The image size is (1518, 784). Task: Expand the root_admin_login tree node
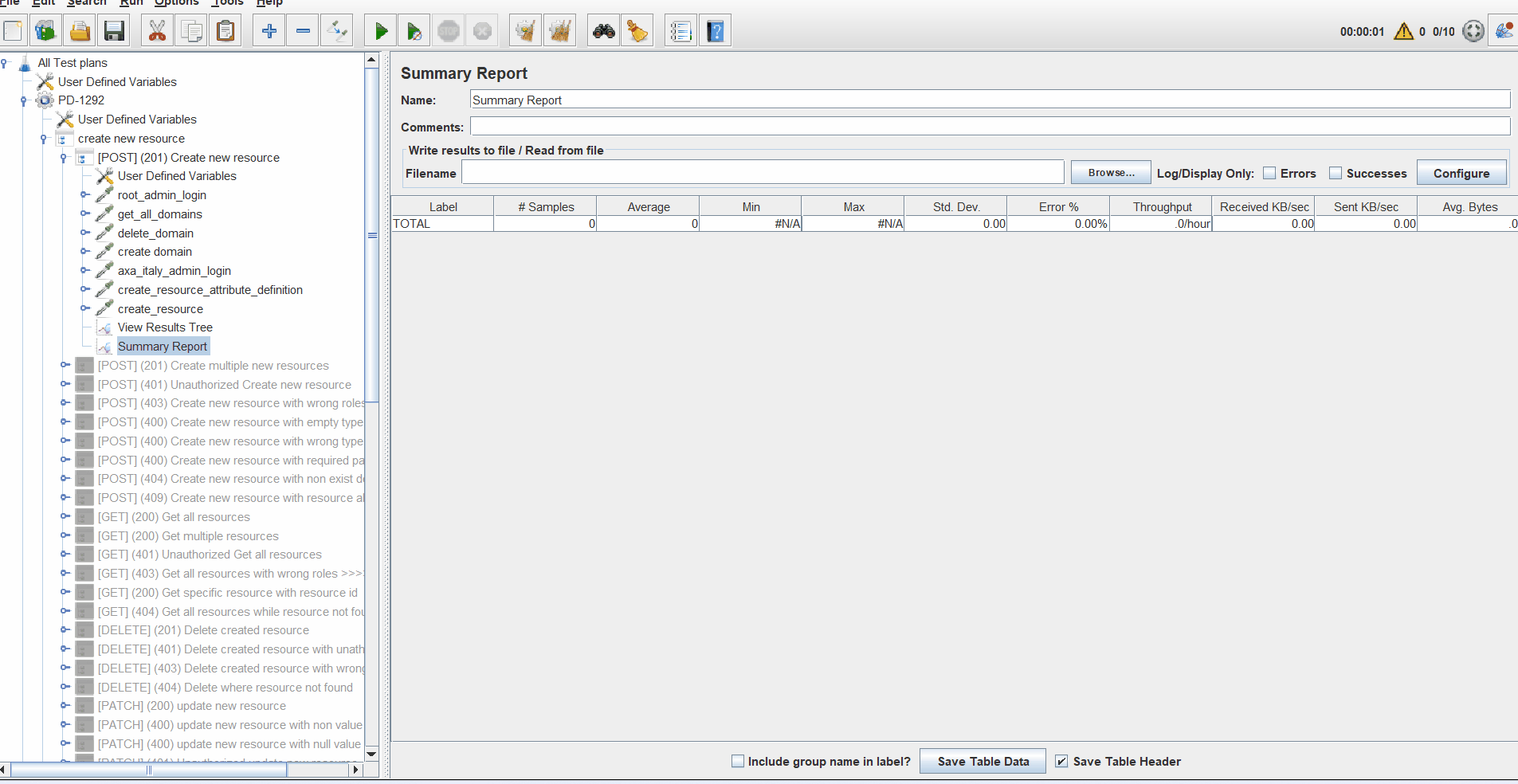(x=85, y=194)
